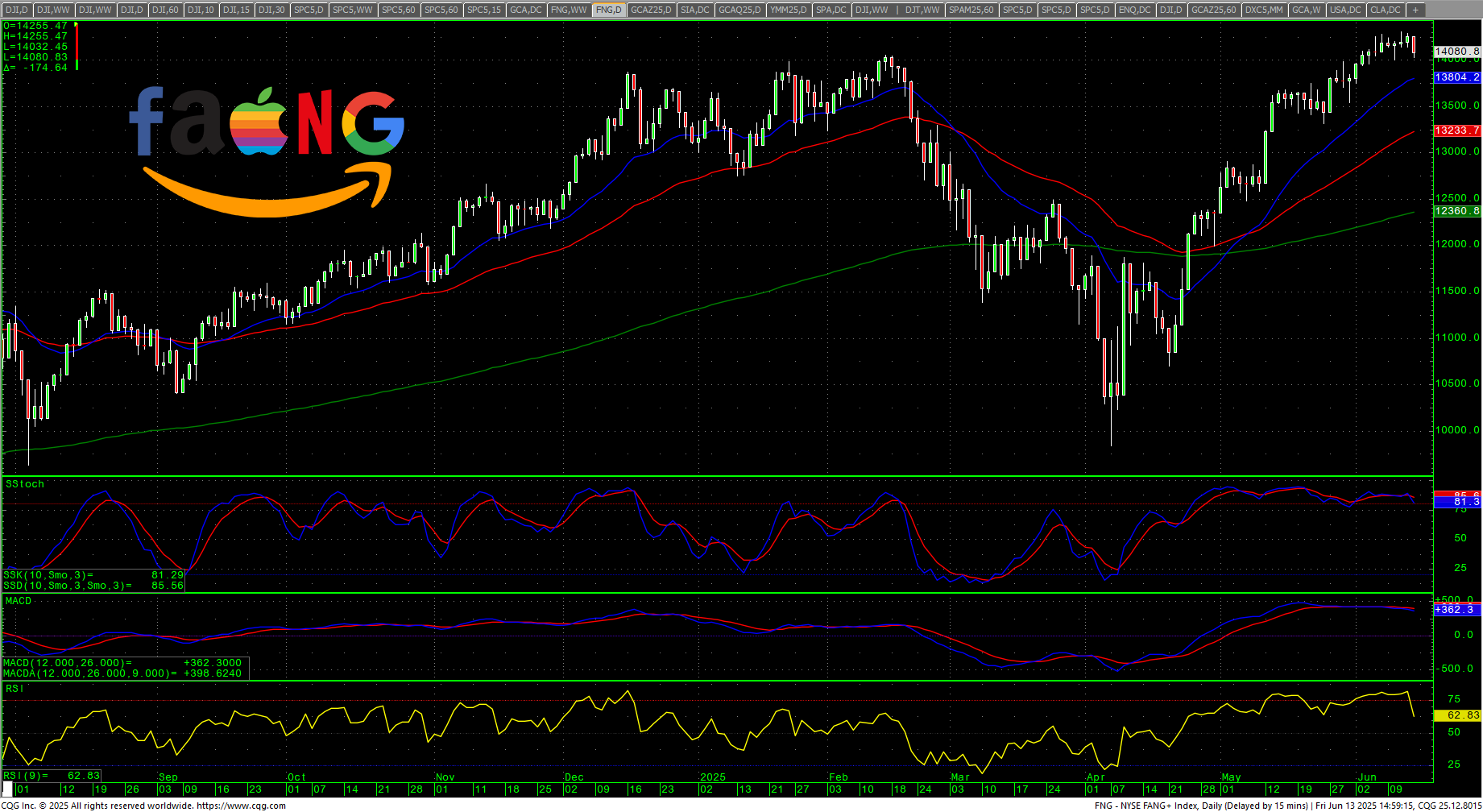Click the yellow RSI value label 62.83
Image resolution: width=1483 pixels, height=812 pixels.
click(x=1457, y=715)
